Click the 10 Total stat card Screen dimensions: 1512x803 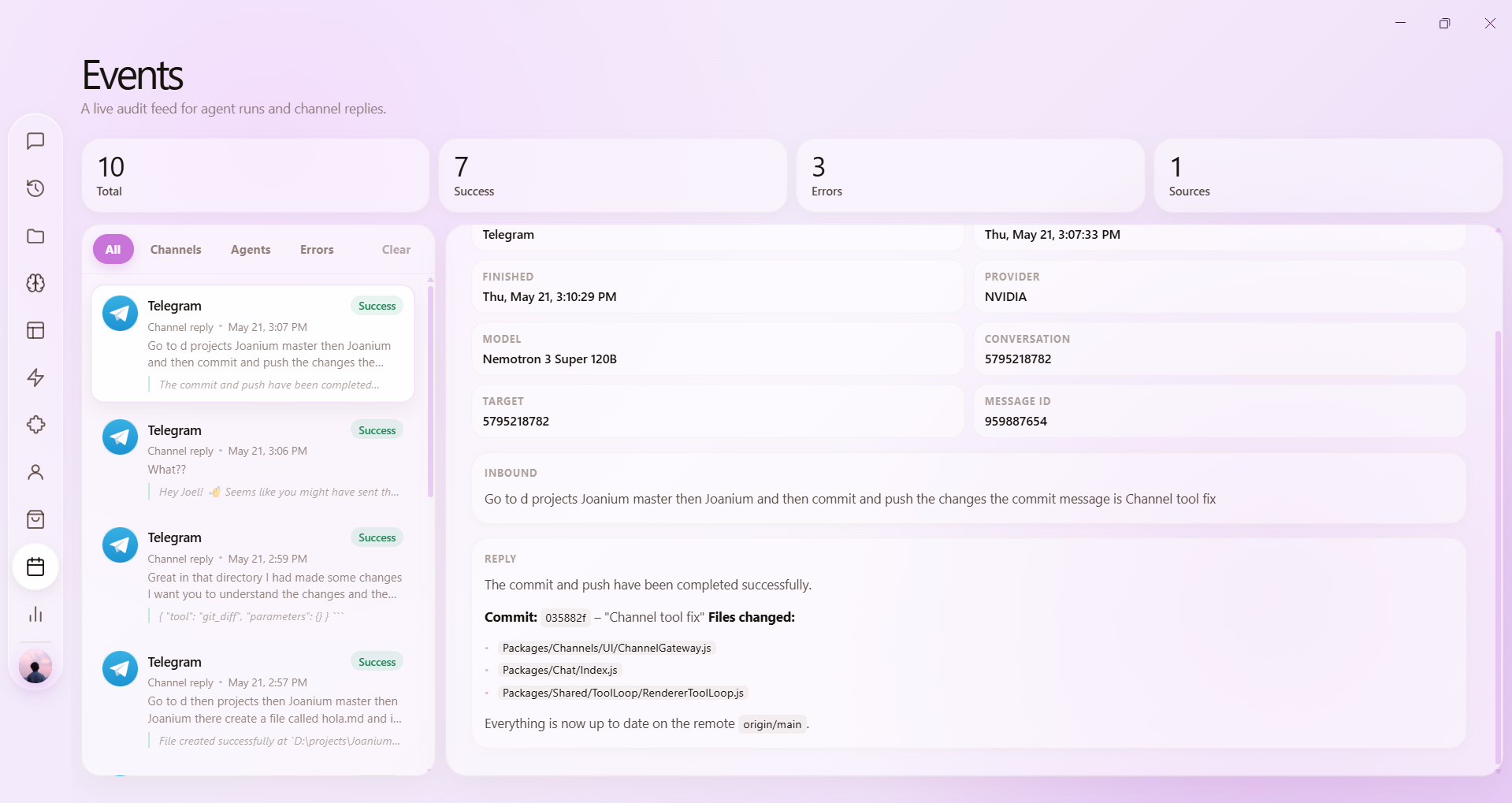(x=255, y=176)
